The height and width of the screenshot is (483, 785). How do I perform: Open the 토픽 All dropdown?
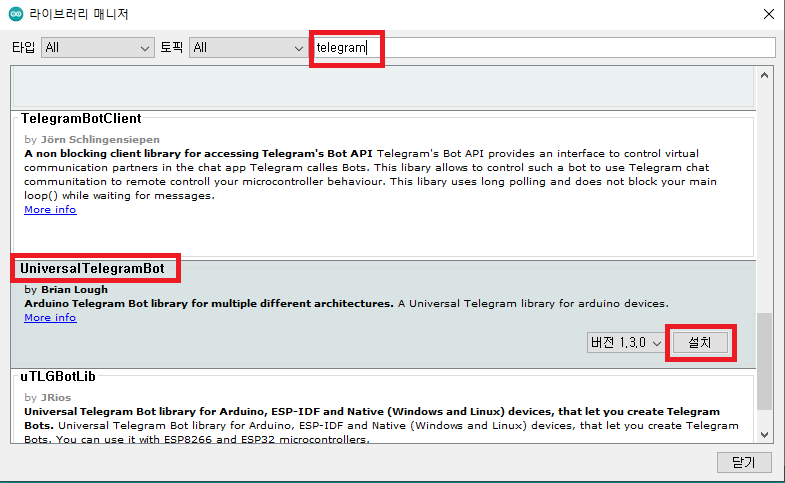tap(248, 48)
